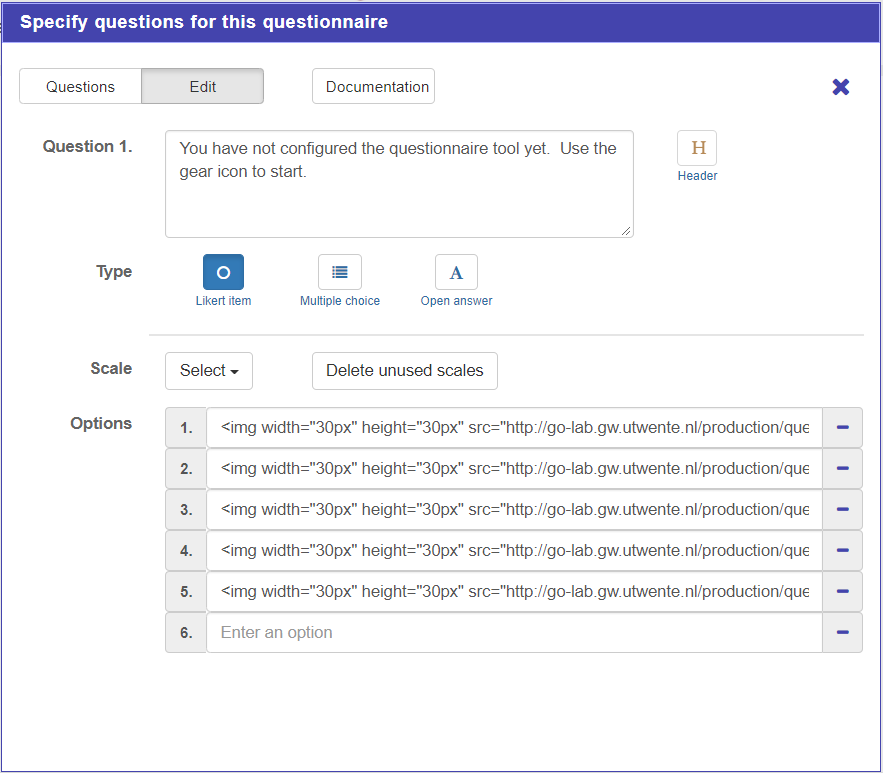This screenshot has width=883, height=774.
Task: Remove empty option 6 via minus
Action: [x=842, y=633]
